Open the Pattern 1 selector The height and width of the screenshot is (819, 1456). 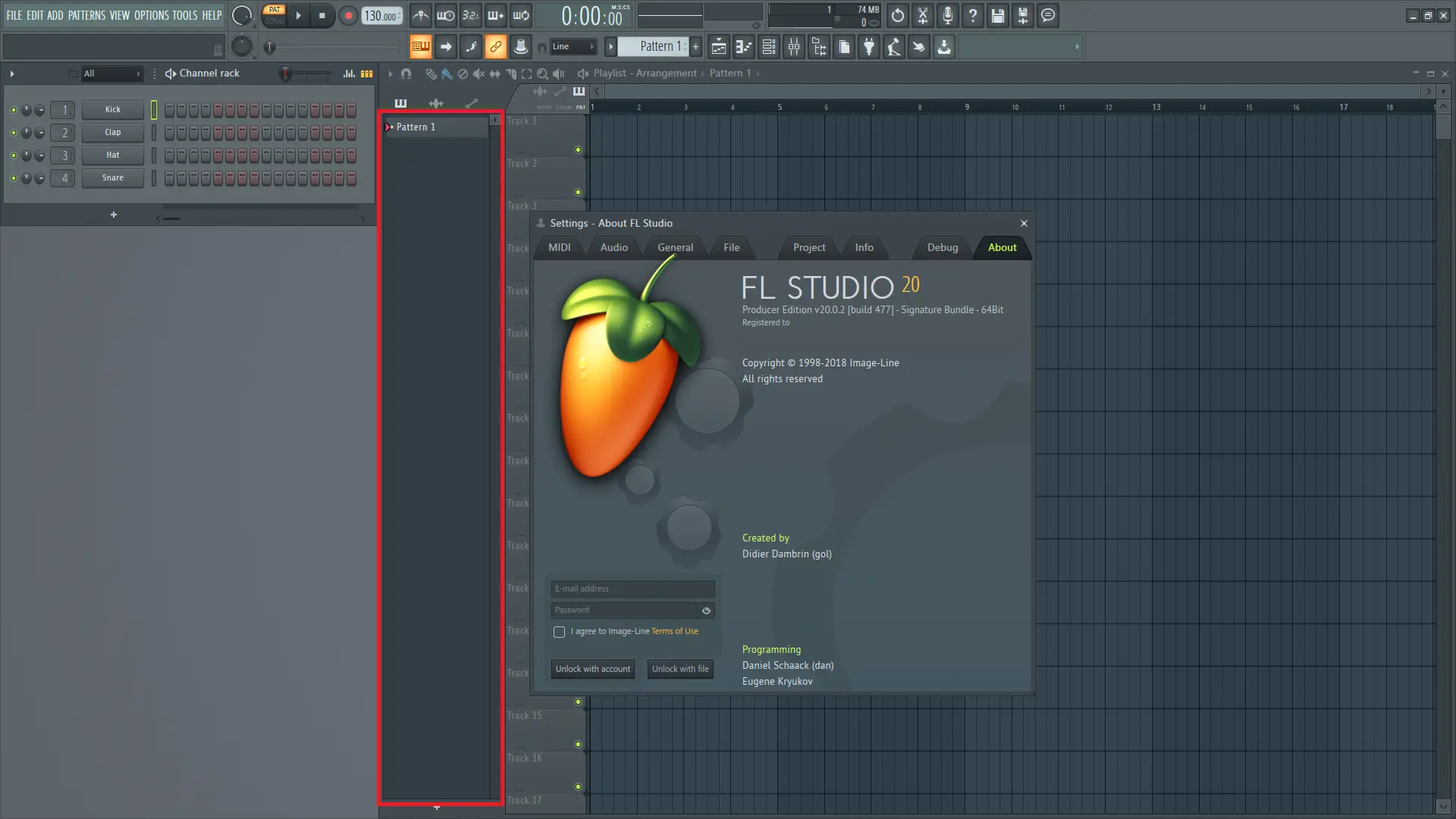[653, 47]
